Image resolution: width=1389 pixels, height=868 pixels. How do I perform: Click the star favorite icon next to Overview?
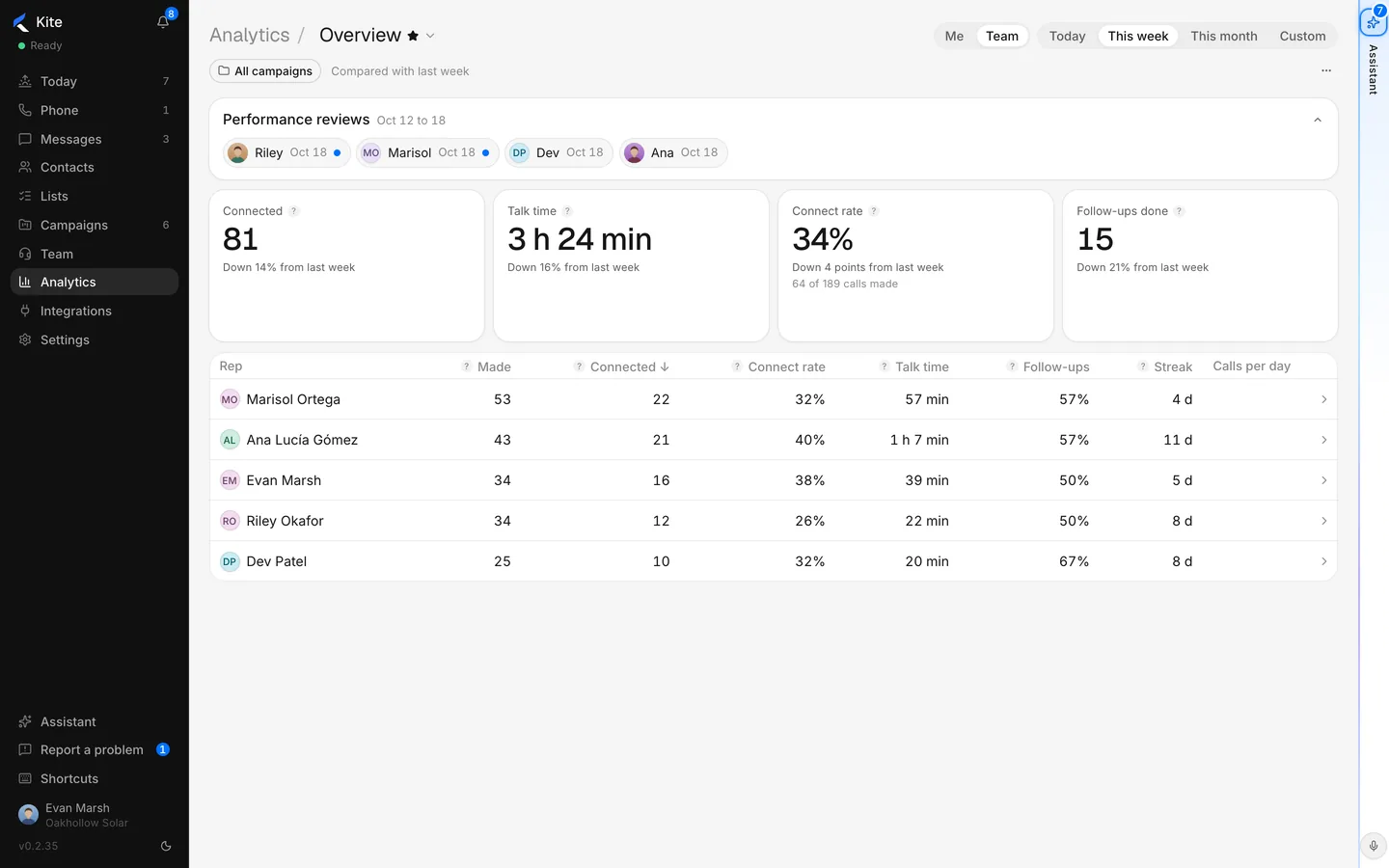pyautogui.click(x=413, y=36)
